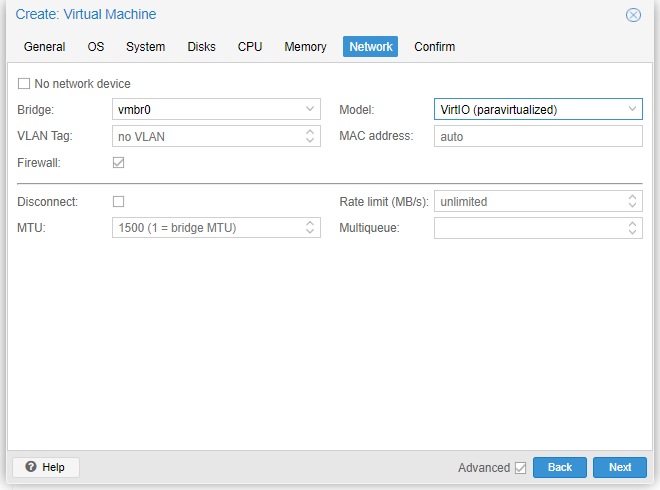This screenshot has height=490, width=660.
Task: Adjust the MTU spinner arrows
Action: [x=310, y=227]
